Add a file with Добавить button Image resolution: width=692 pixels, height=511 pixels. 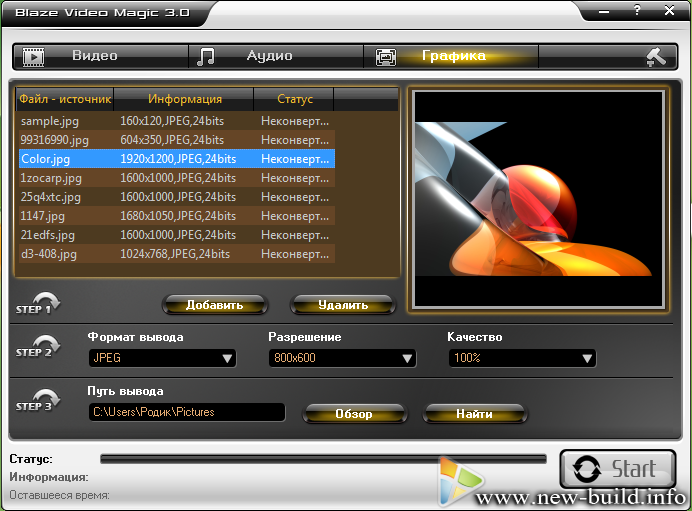[215, 305]
